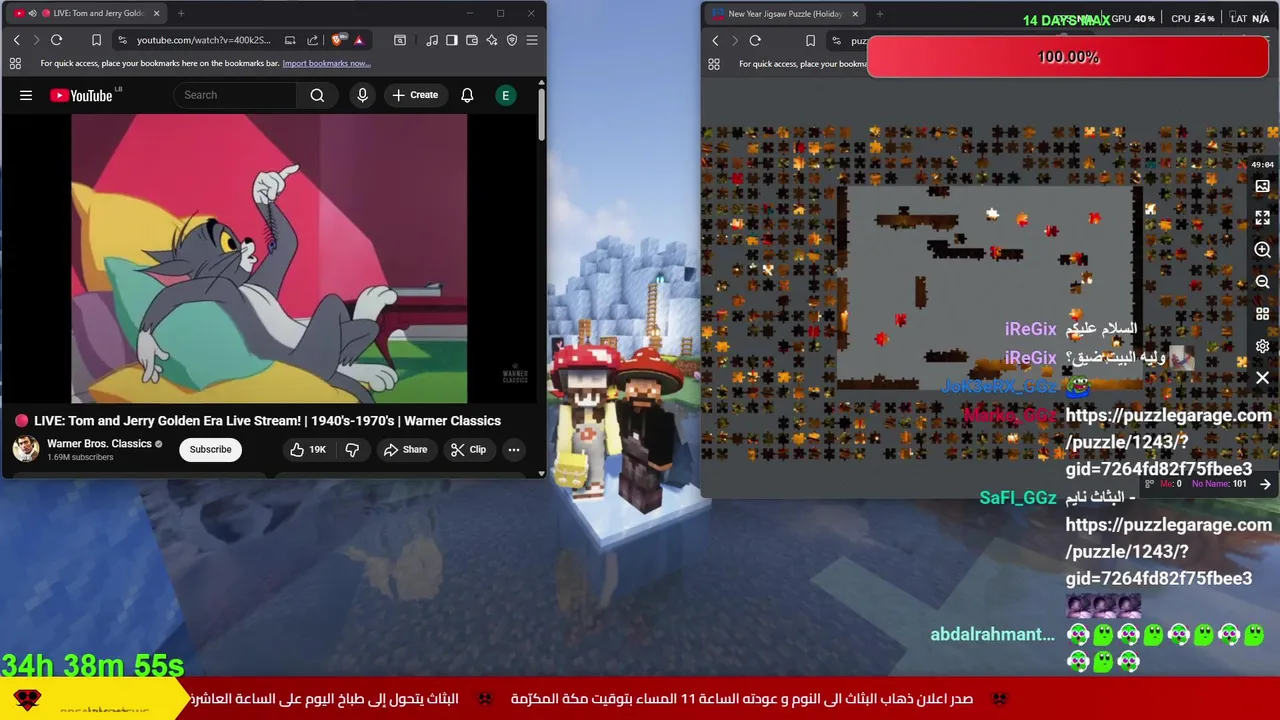Open the account avatar E menu
Image resolution: width=1280 pixels, height=720 pixels.
(x=505, y=95)
